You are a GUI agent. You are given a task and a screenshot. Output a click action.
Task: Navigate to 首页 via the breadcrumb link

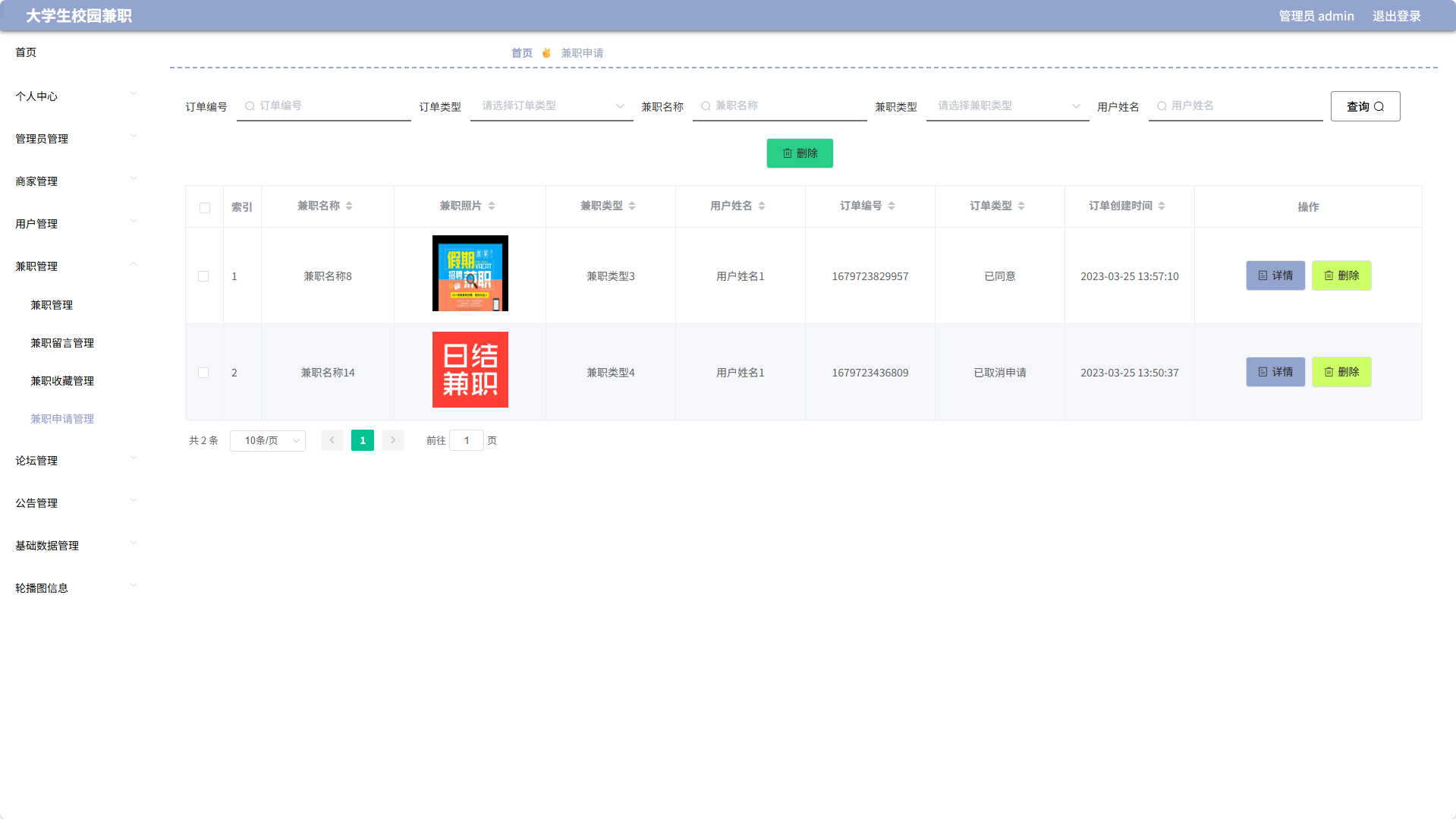(x=522, y=52)
